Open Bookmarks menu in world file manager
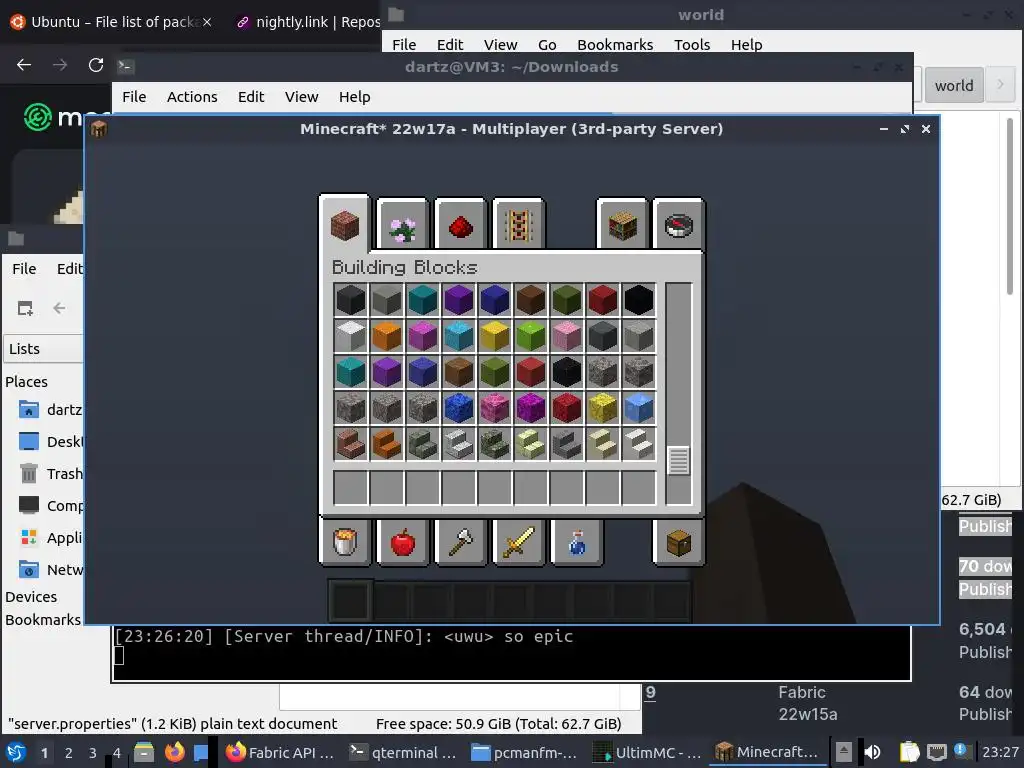1024x768 pixels. [x=615, y=44]
